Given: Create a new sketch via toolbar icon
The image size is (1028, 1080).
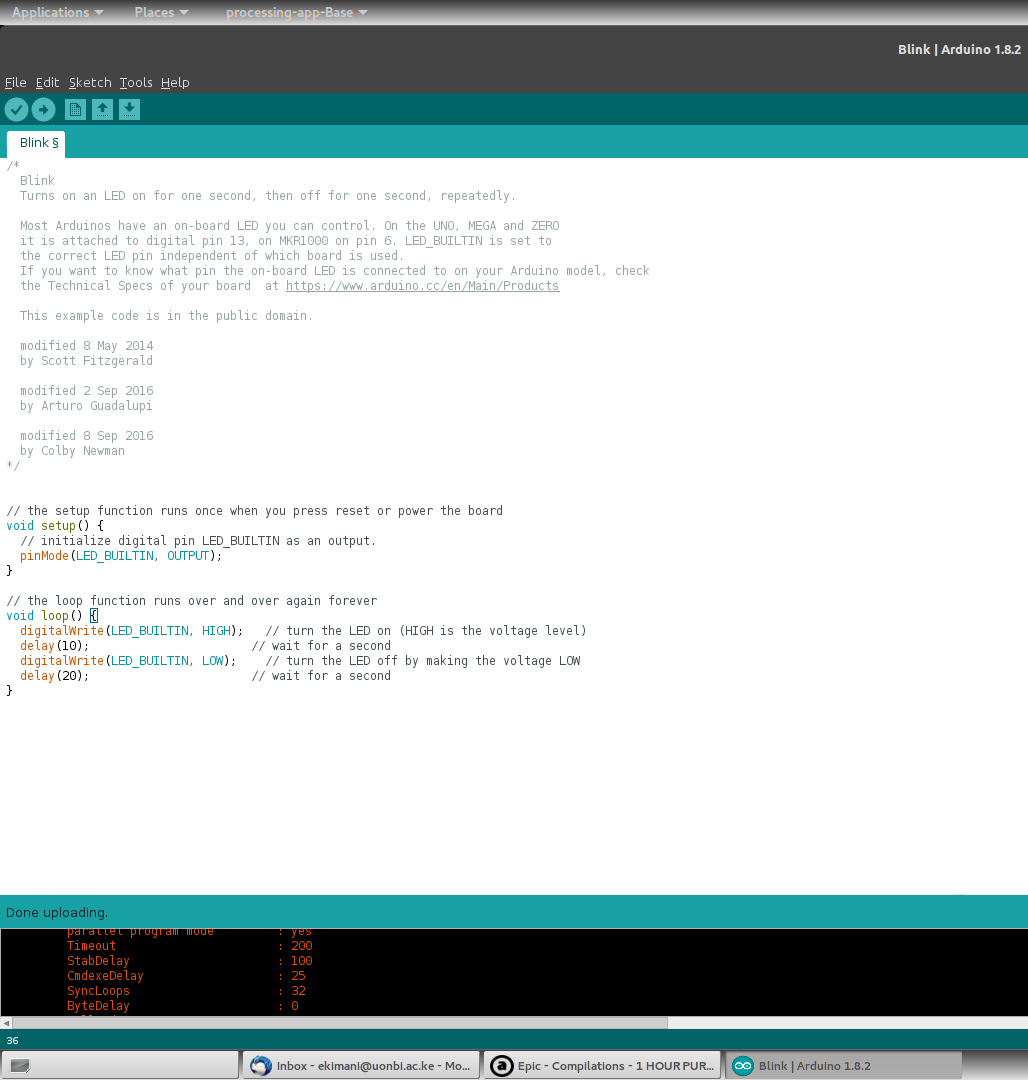Looking at the screenshot, I should click(x=75, y=110).
